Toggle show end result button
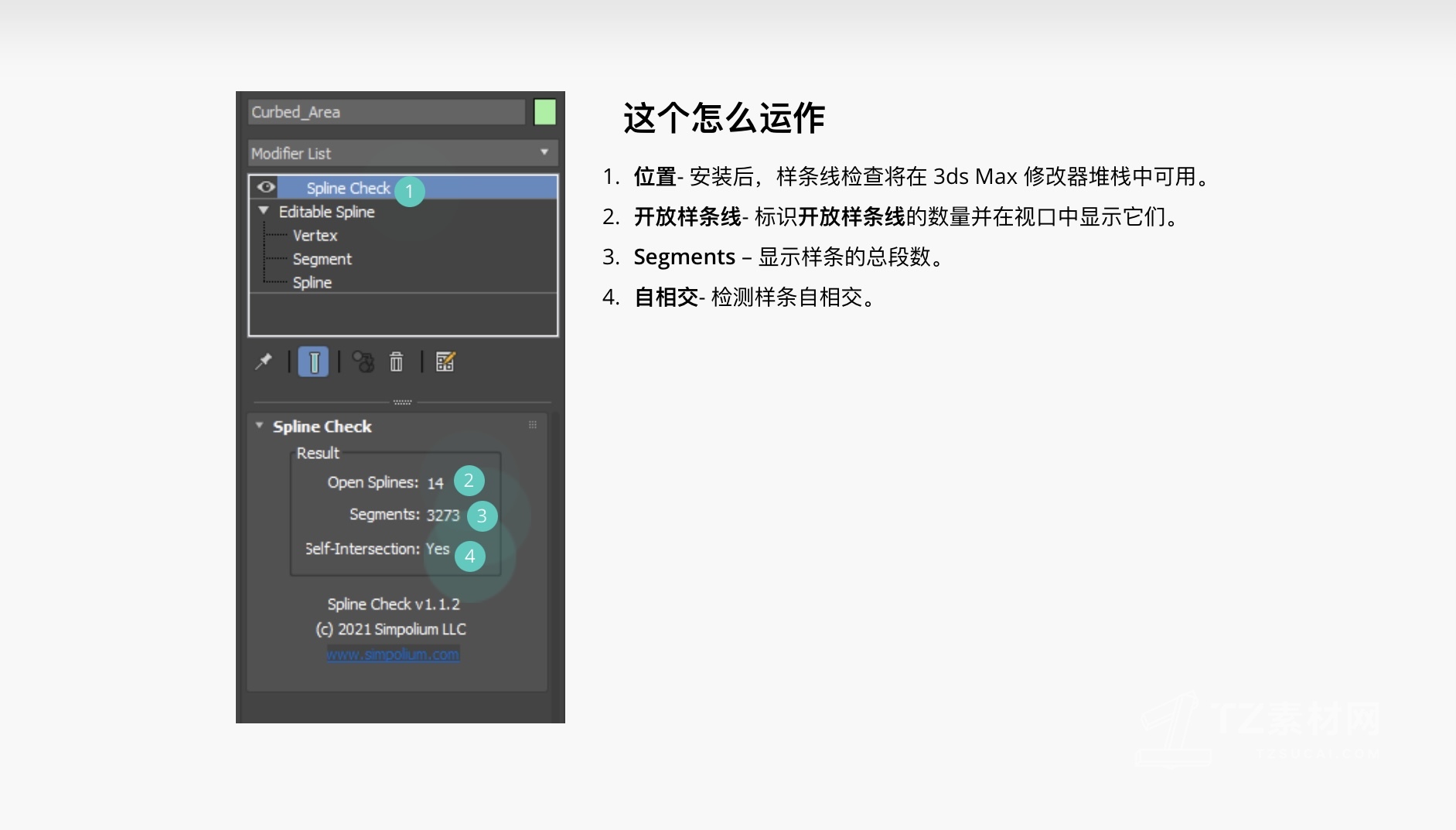 point(313,362)
